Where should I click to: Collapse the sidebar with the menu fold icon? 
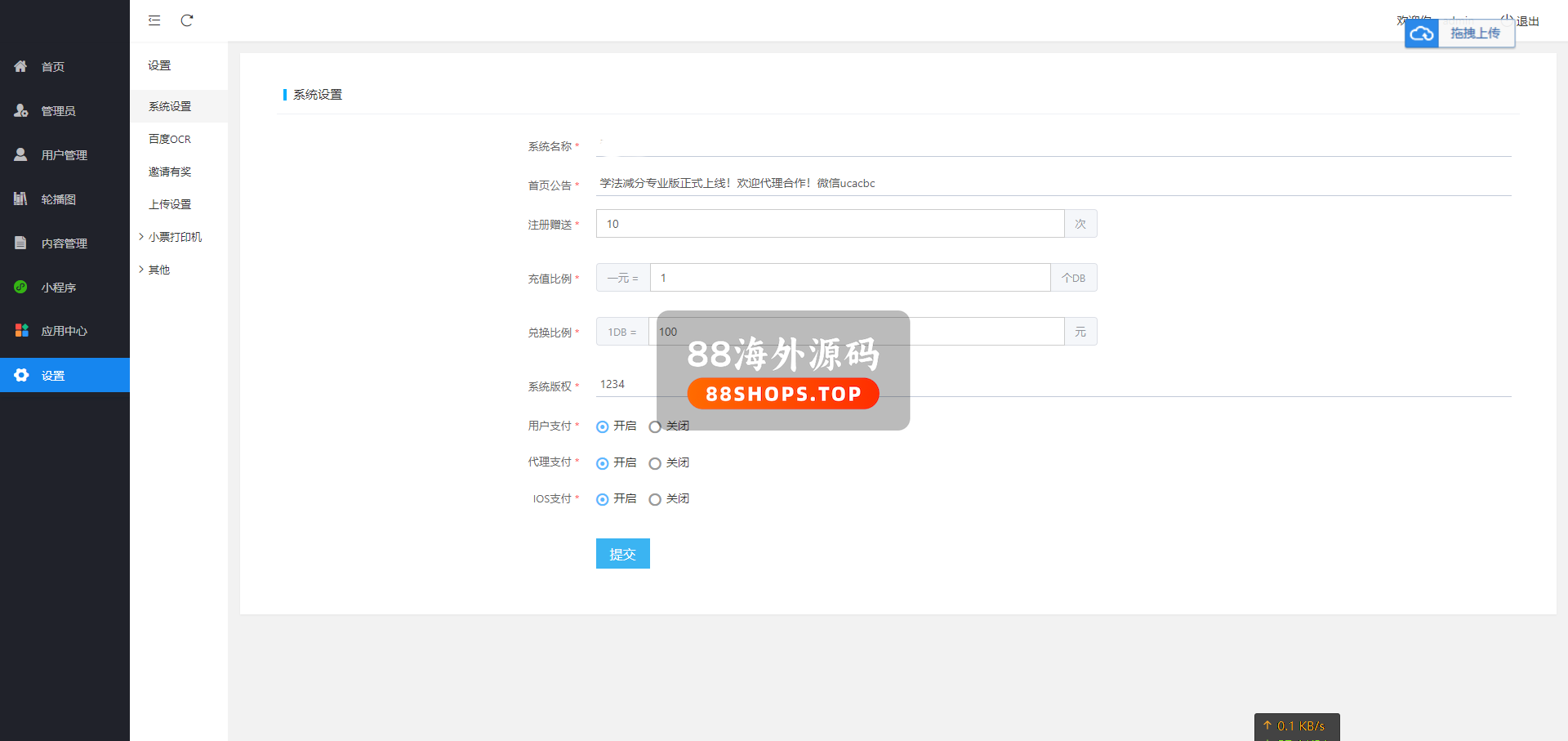click(154, 20)
